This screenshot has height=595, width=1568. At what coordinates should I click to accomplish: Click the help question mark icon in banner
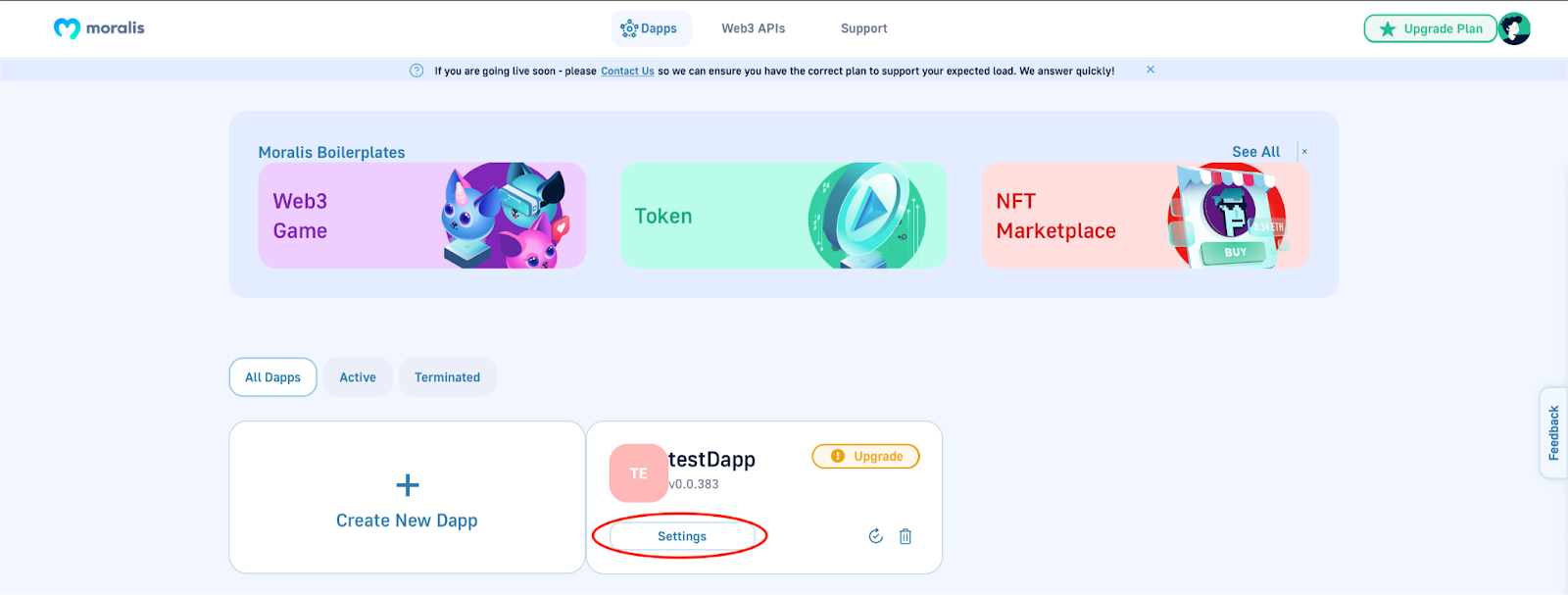416,71
